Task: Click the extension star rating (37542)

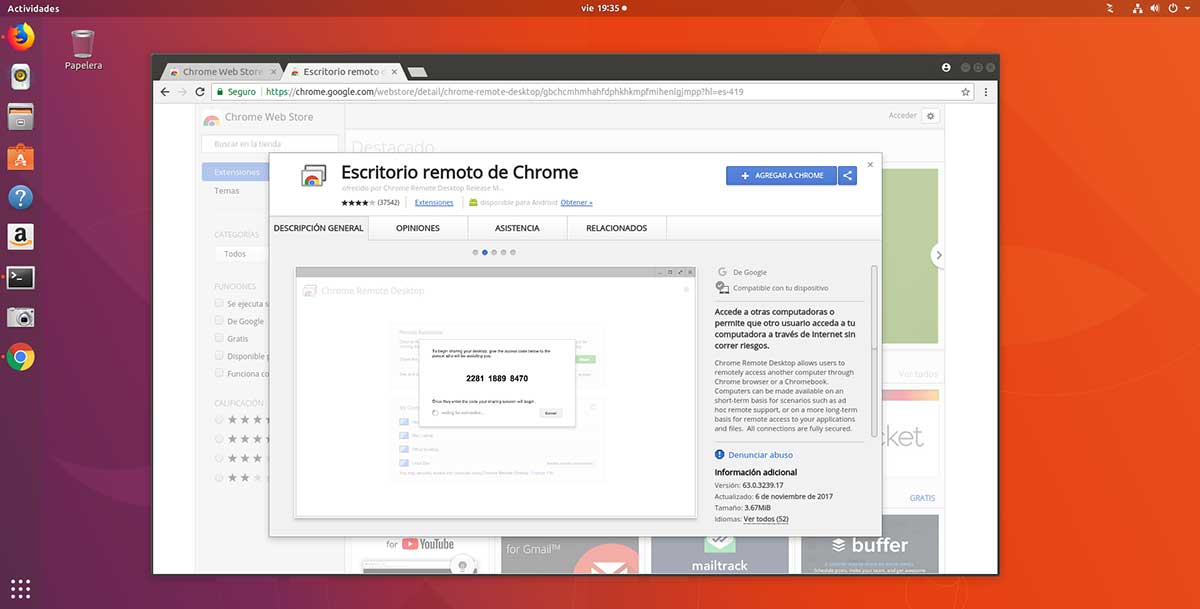Action: [370, 202]
